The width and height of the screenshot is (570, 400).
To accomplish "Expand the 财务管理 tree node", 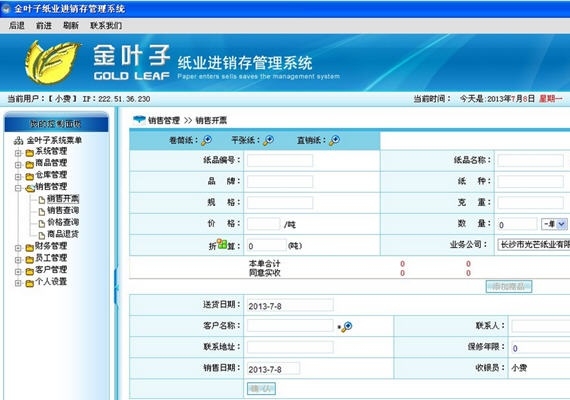I will (x=18, y=248).
